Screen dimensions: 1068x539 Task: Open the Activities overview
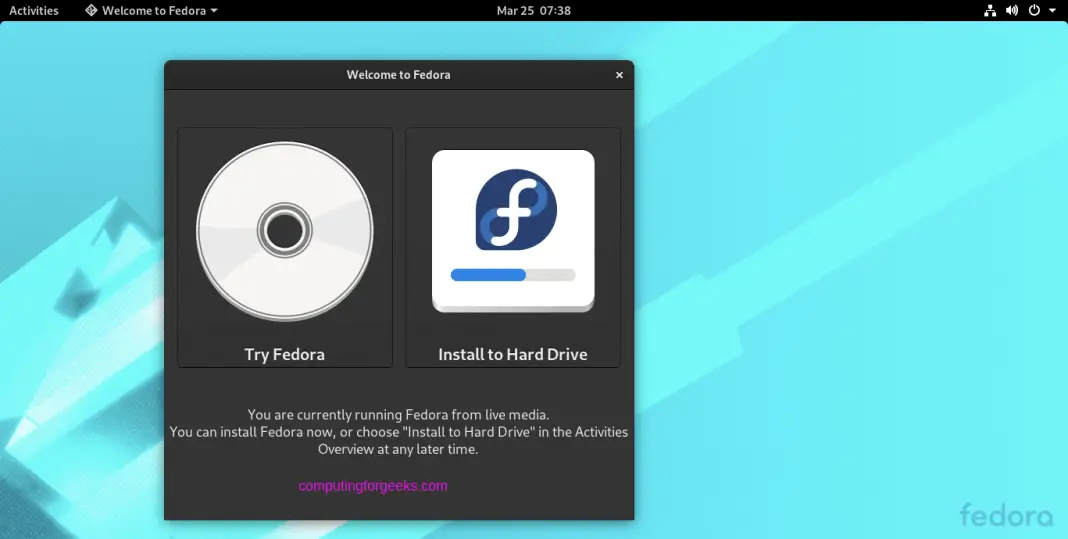click(33, 10)
